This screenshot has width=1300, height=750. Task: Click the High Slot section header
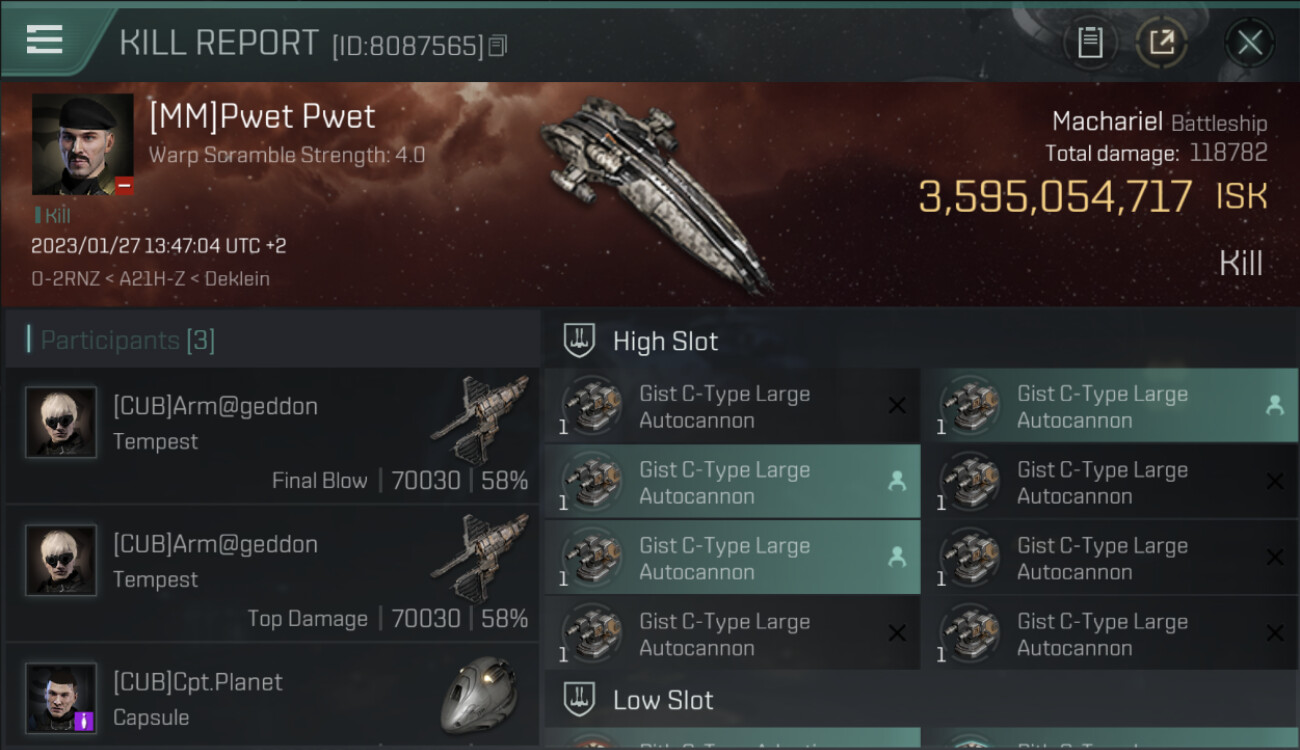click(665, 341)
